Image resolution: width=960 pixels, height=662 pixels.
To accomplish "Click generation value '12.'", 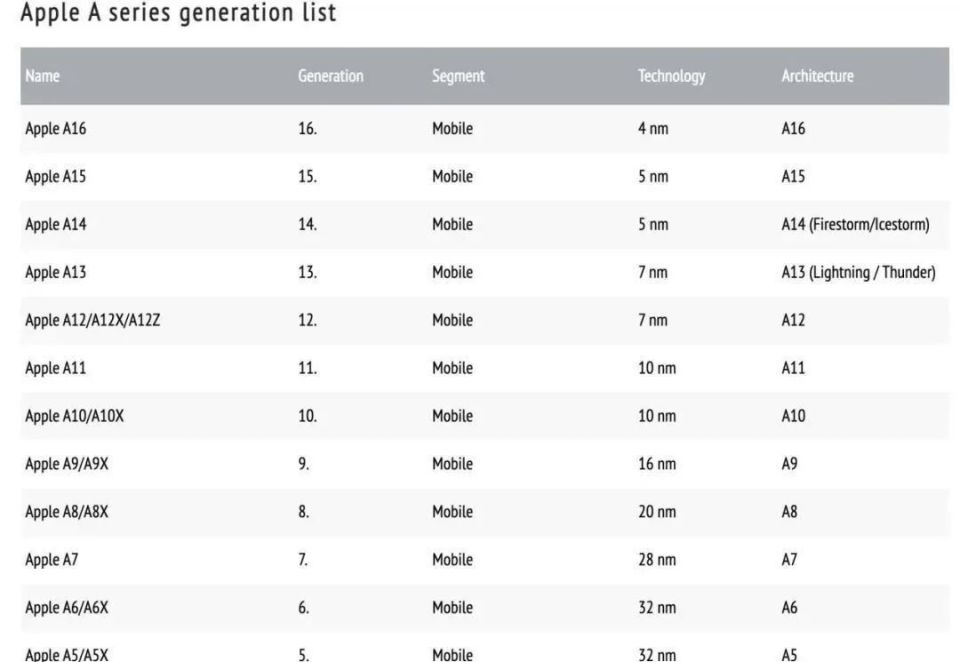I will pos(307,320).
